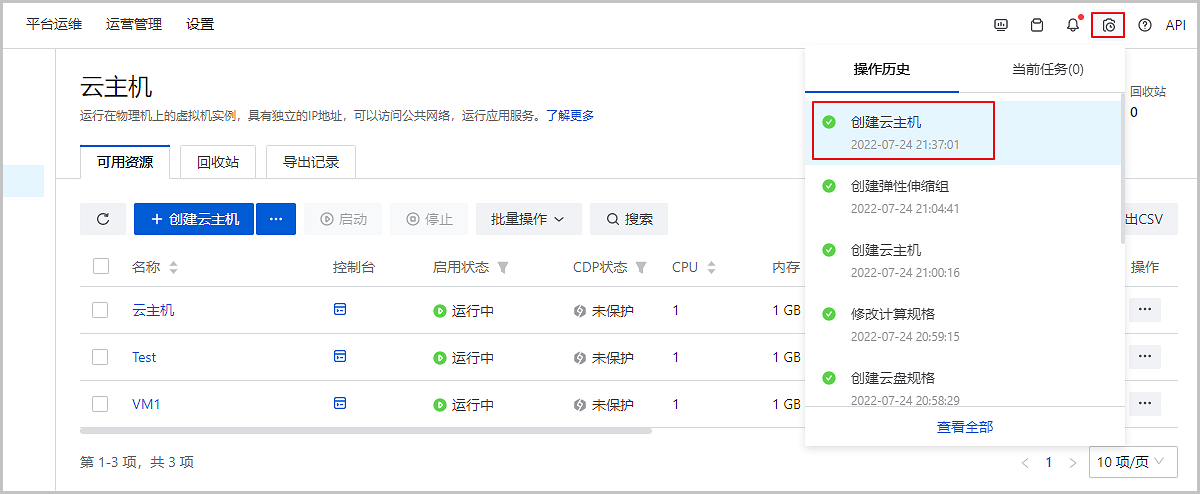Select all rows with header checkbox
1200x494 pixels.
click(100, 267)
